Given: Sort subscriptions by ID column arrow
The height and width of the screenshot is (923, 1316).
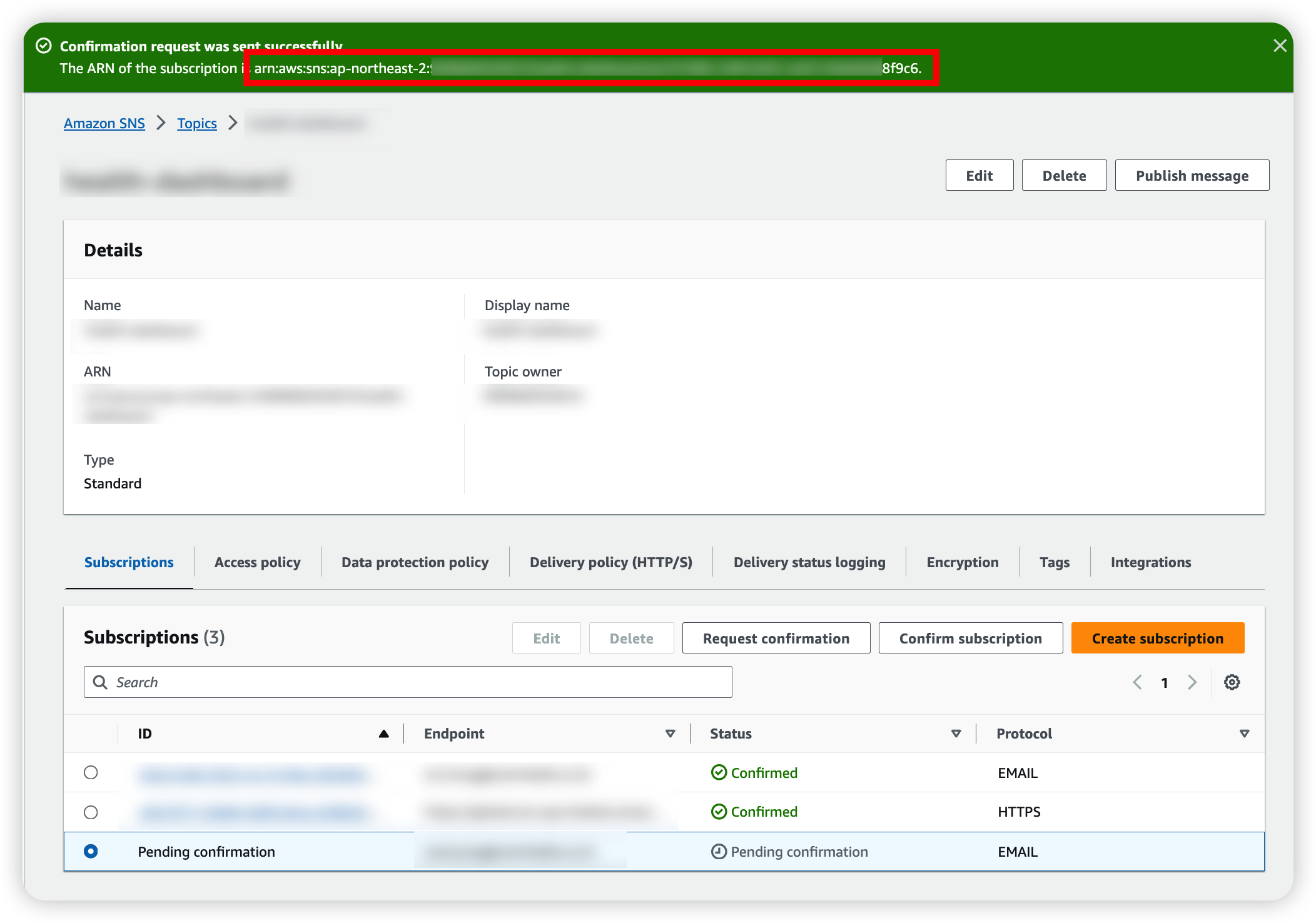Looking at the screenshot, I should tap(383, 734).
